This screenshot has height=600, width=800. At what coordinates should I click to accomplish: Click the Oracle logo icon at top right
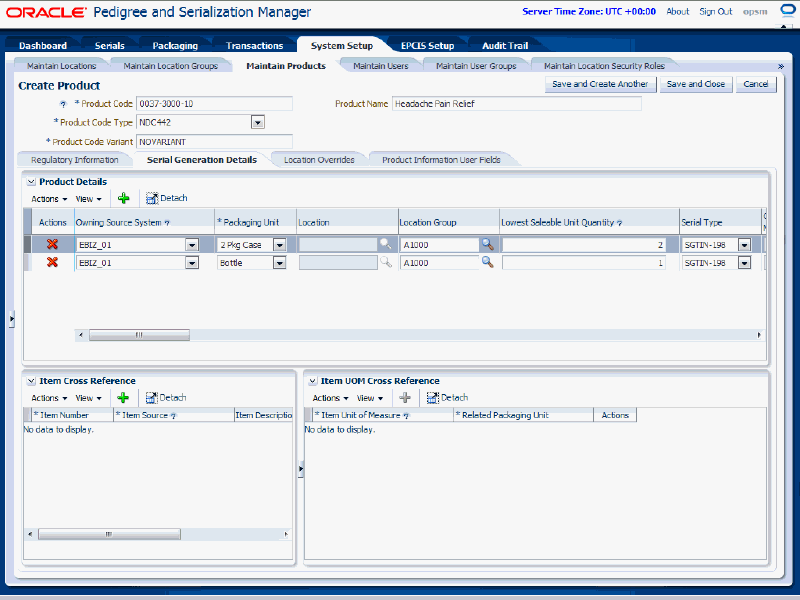click(x=789, y=11)
